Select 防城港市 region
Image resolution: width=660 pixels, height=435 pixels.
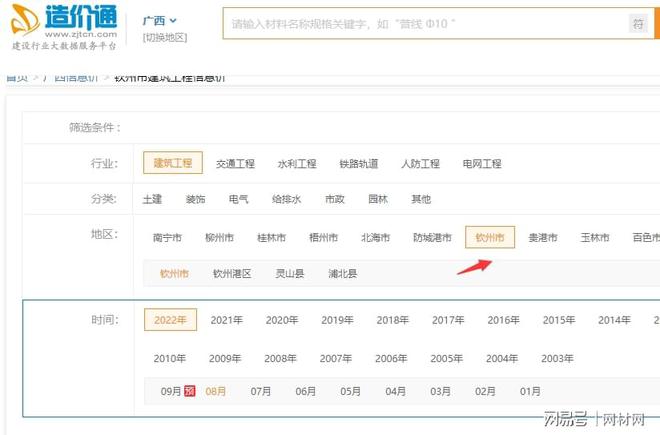click(433, 238)
